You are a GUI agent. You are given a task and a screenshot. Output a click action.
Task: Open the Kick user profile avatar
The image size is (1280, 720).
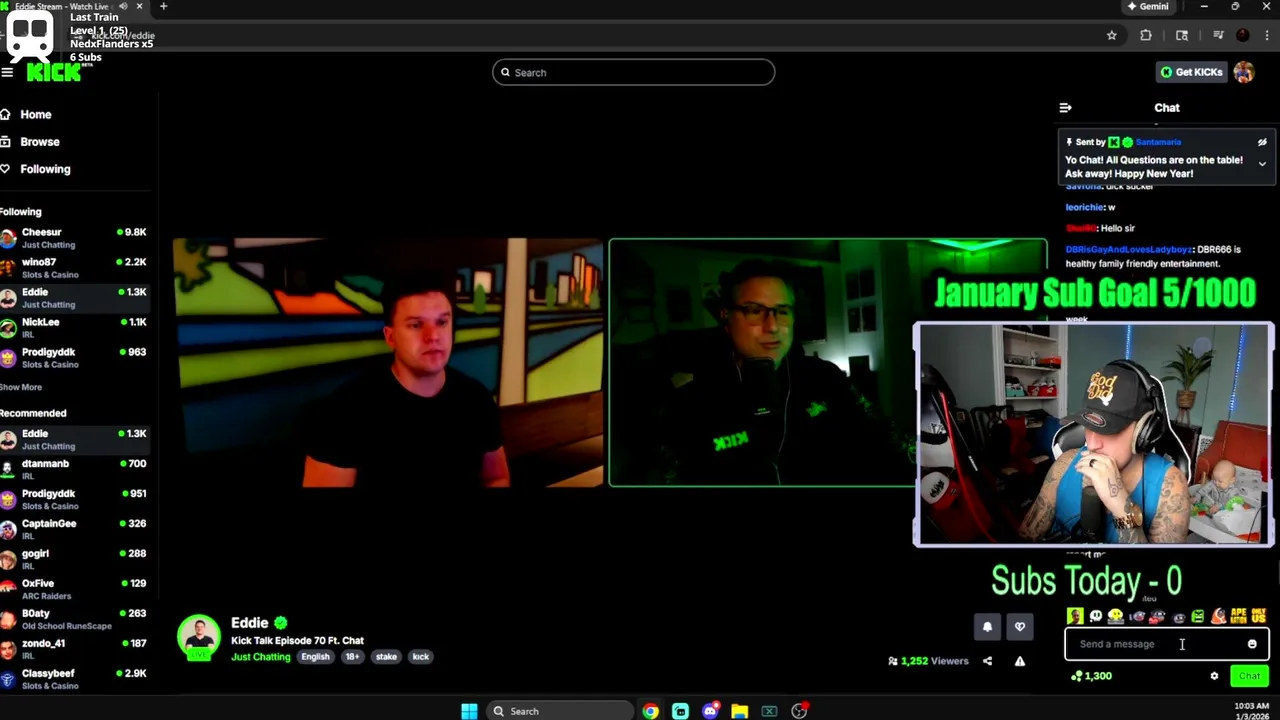(1244, 72)
